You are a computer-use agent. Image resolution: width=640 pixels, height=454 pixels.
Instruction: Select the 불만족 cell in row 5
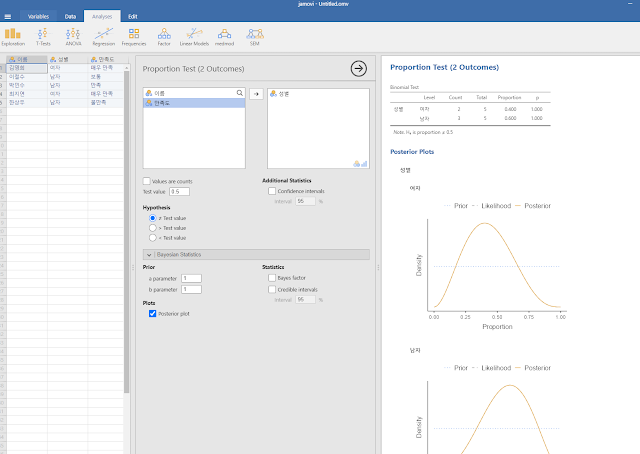pyautogui.click(x=106, y=102)
